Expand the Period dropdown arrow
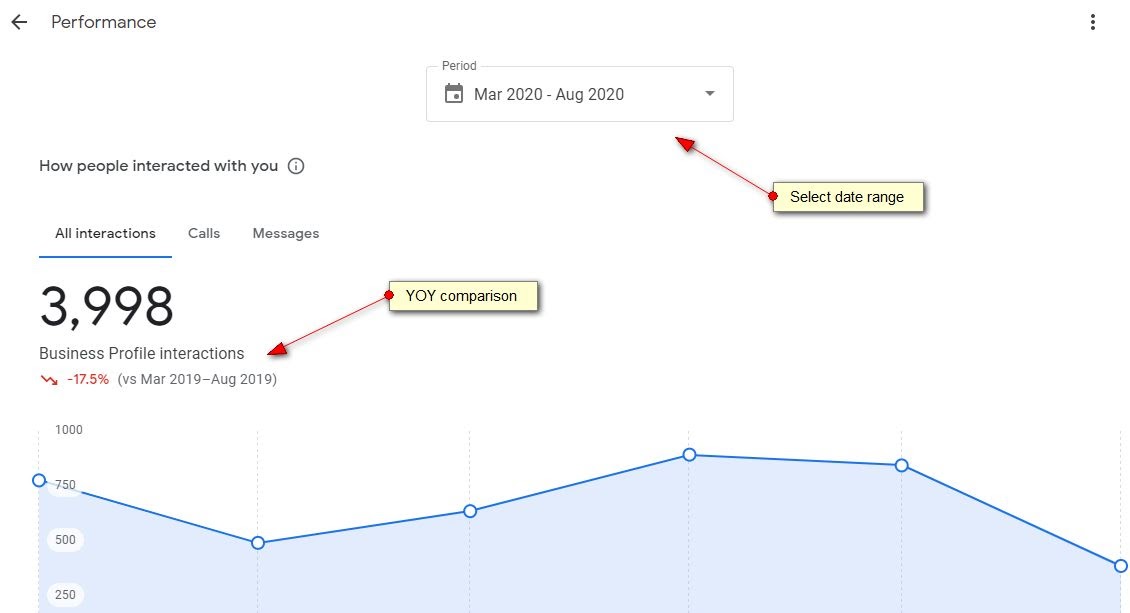 [x=710, y=94]
